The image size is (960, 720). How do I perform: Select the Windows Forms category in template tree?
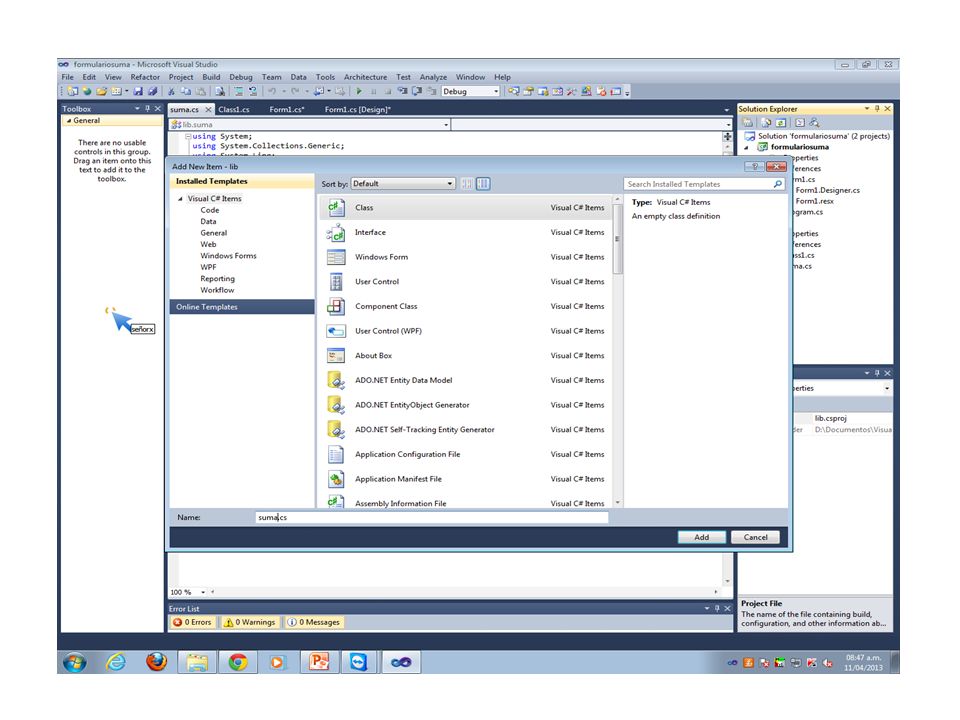228,256
